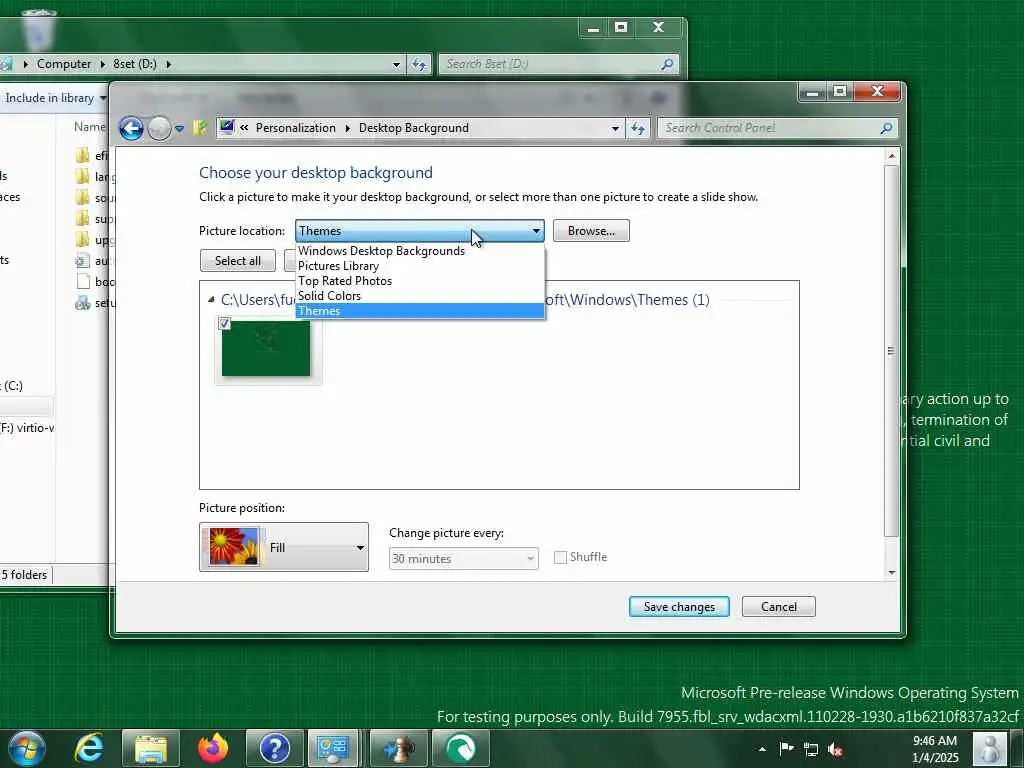Refresh the Control Panel page
The width and height of the screenshot is (1024, 768).
tap(638, 129)
